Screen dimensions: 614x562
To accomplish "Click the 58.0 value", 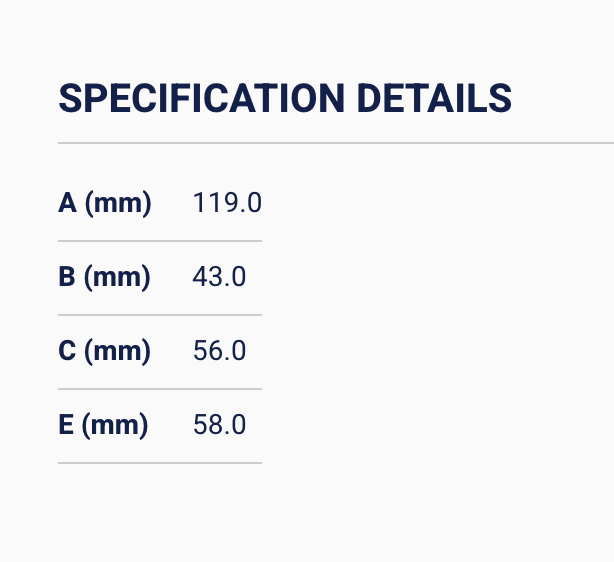I will pyautogui.click(x=219, y=425).
